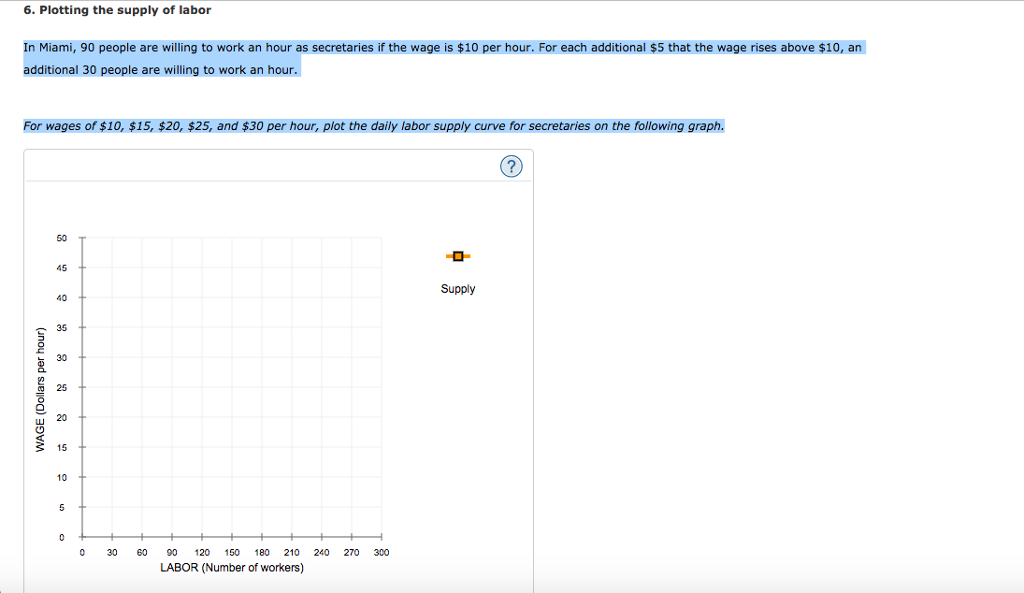Click the heading '6. Plotting the supply of labor'

coord(118,10)
